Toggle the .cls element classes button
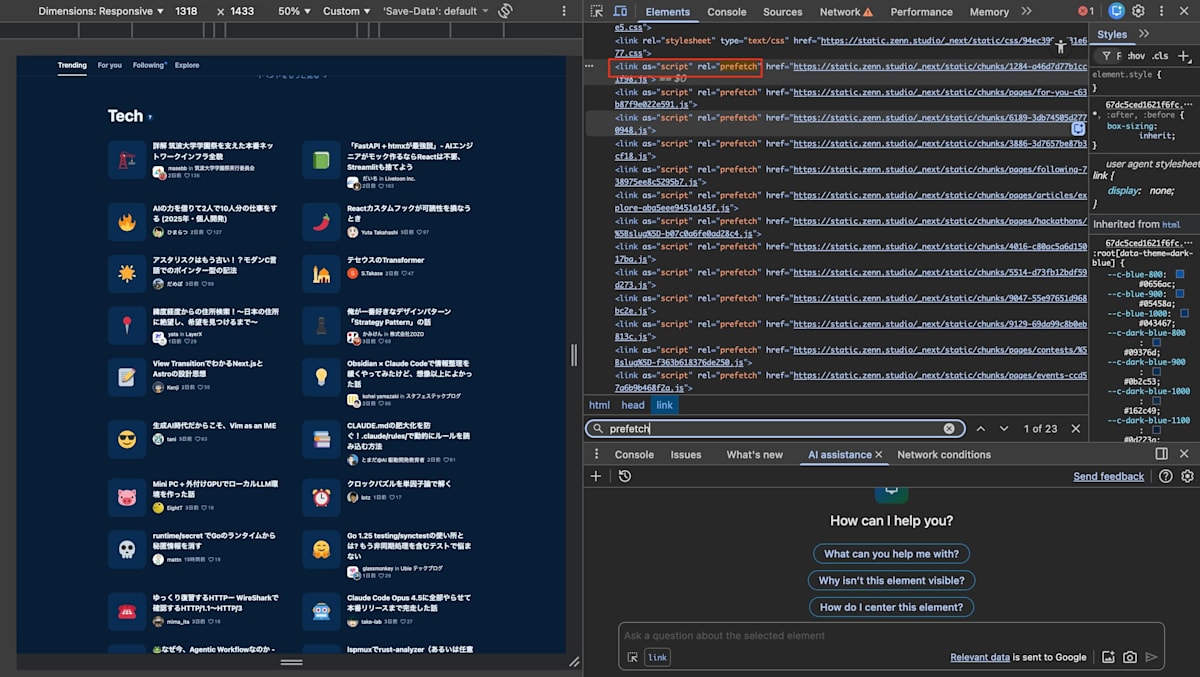Viewport: 1200px width, 677px height. click(x=1160, y=56)
